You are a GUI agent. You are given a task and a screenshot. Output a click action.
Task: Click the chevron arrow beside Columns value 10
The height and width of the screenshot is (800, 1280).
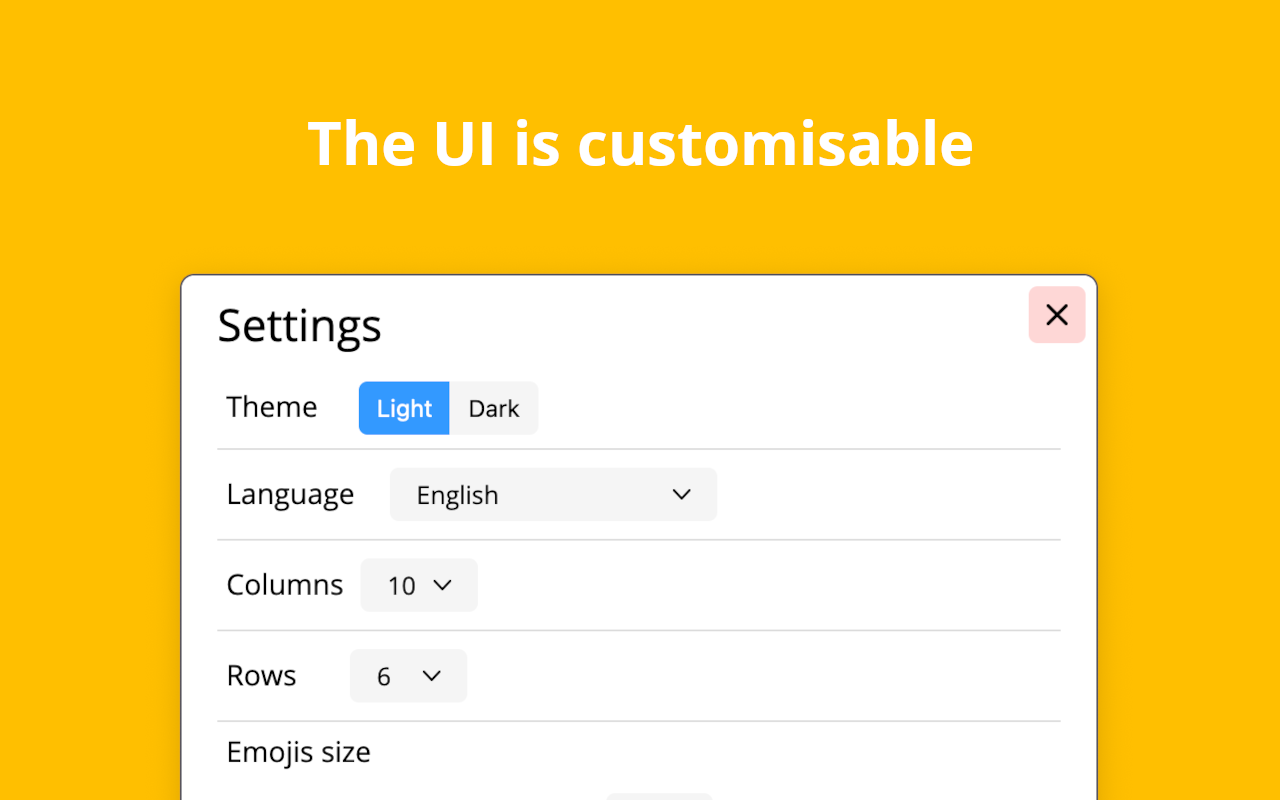442,585
